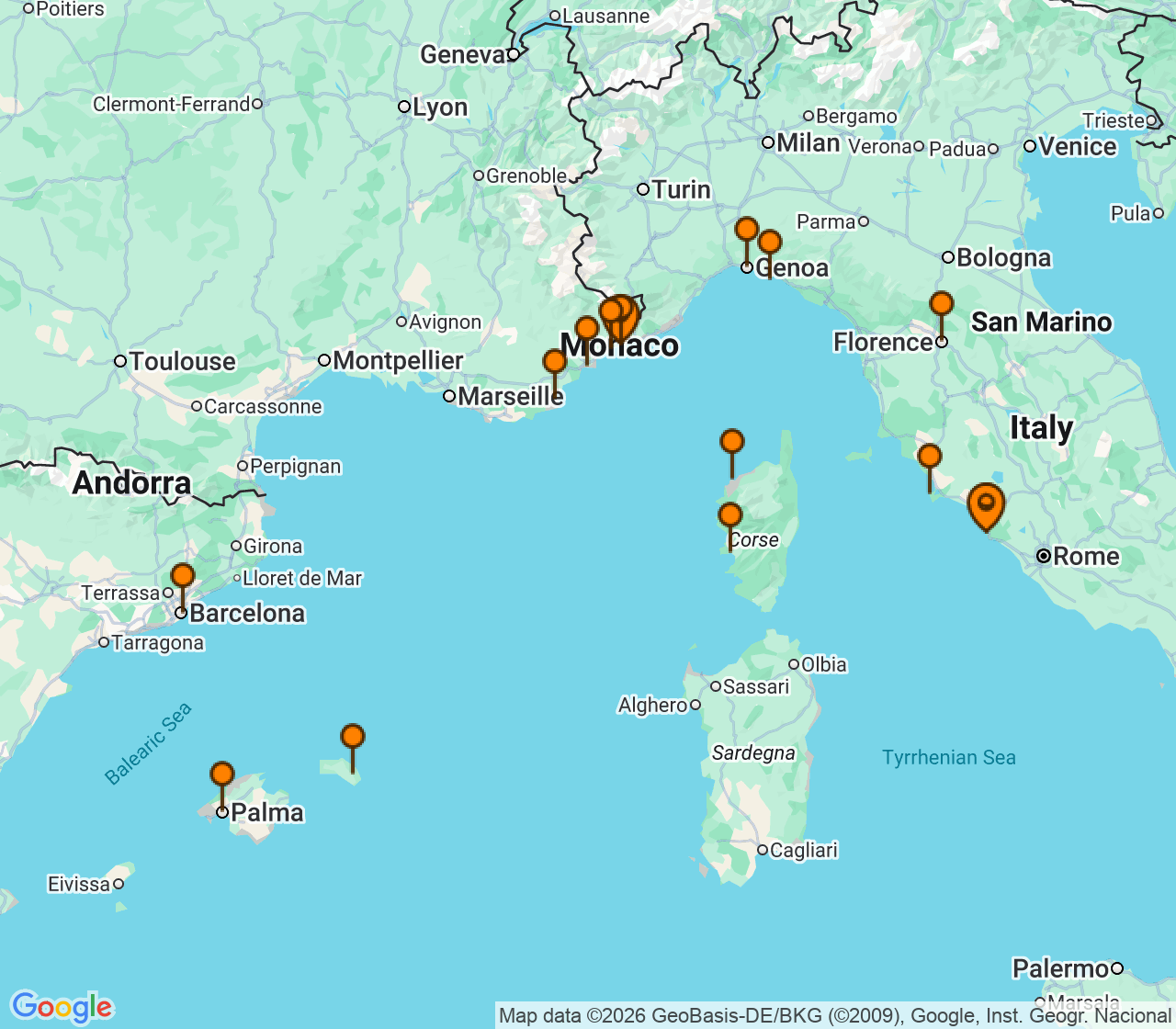
Task: Open the Grenoble city label
Action: [x=526, y=175]
